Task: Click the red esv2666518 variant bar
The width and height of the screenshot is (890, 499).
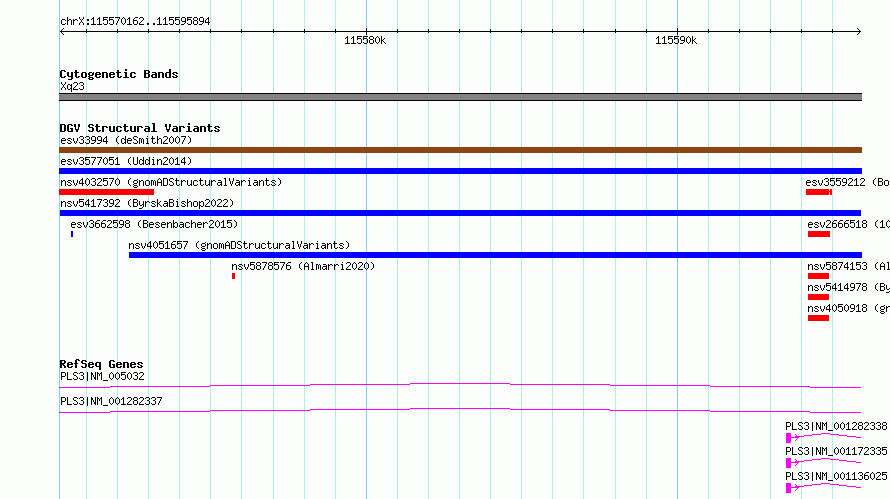Action: [819, 234]
